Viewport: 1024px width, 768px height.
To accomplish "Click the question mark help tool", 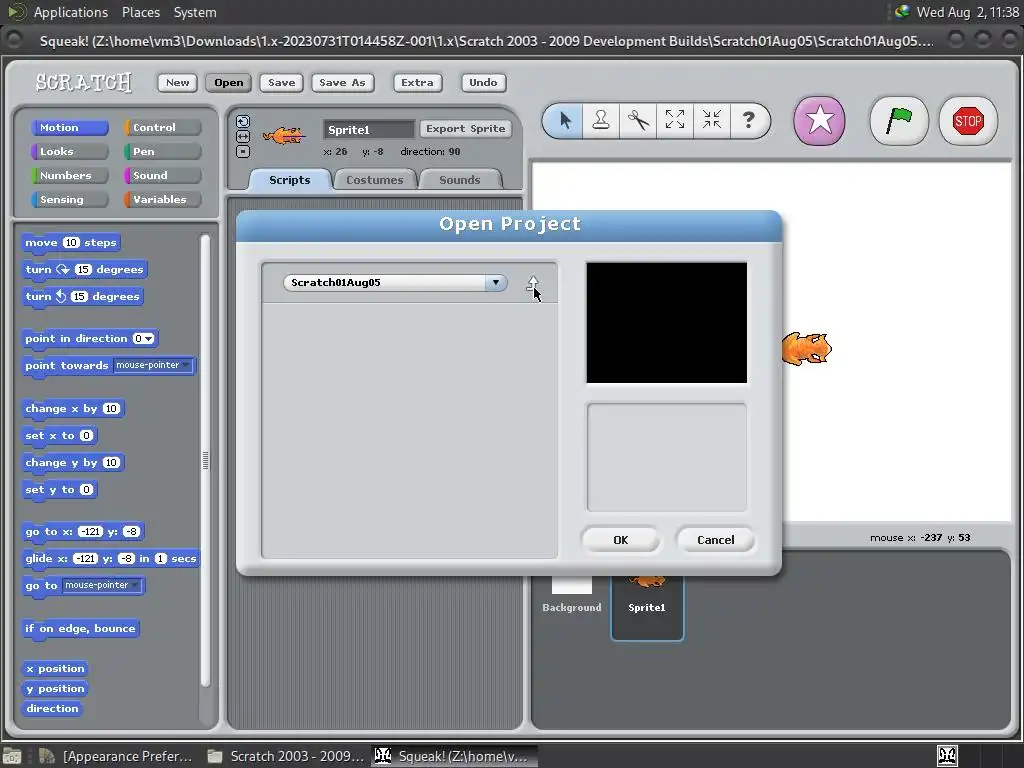I will (x=748, y=120).
